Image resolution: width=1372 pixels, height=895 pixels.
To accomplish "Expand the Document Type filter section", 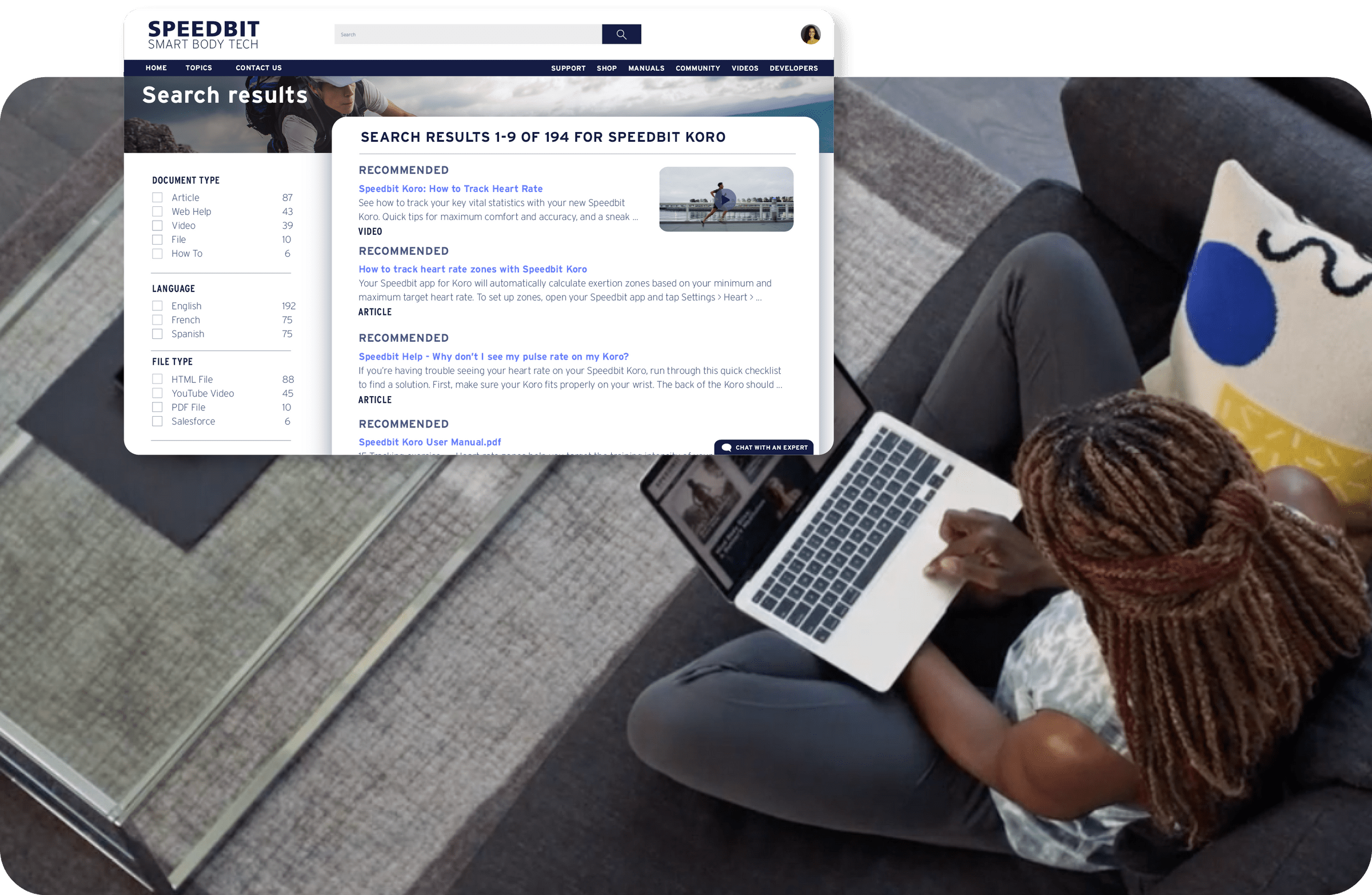I will (x=186, y=180).
